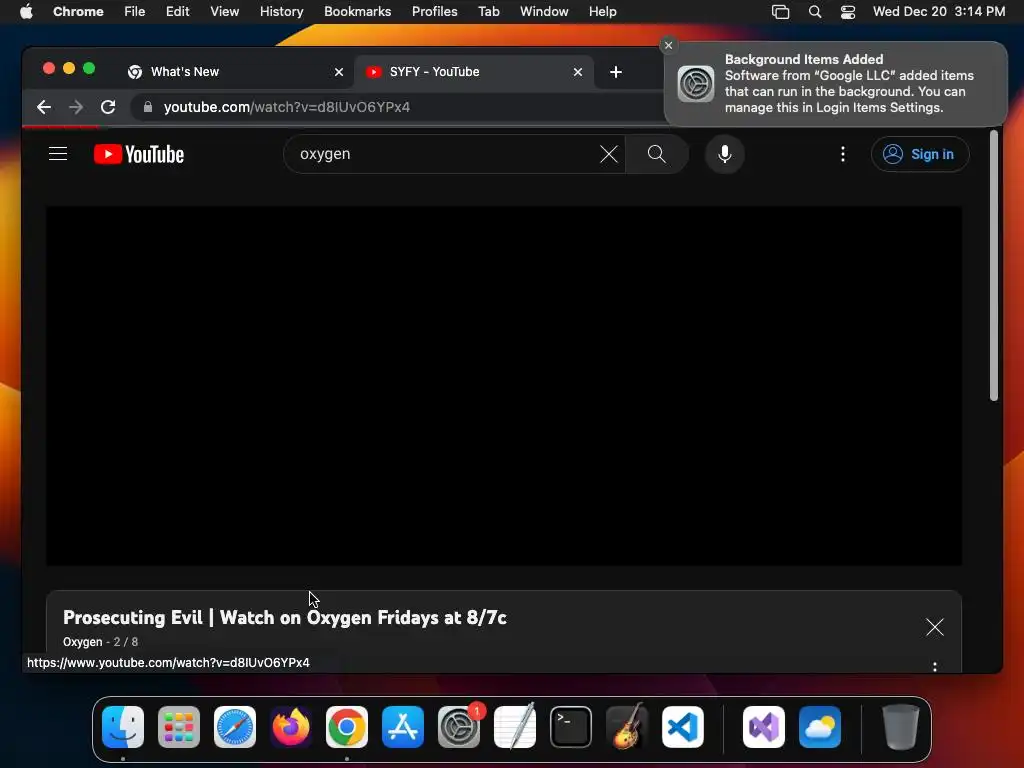Submit search with the magnifier button

[656, 154]
